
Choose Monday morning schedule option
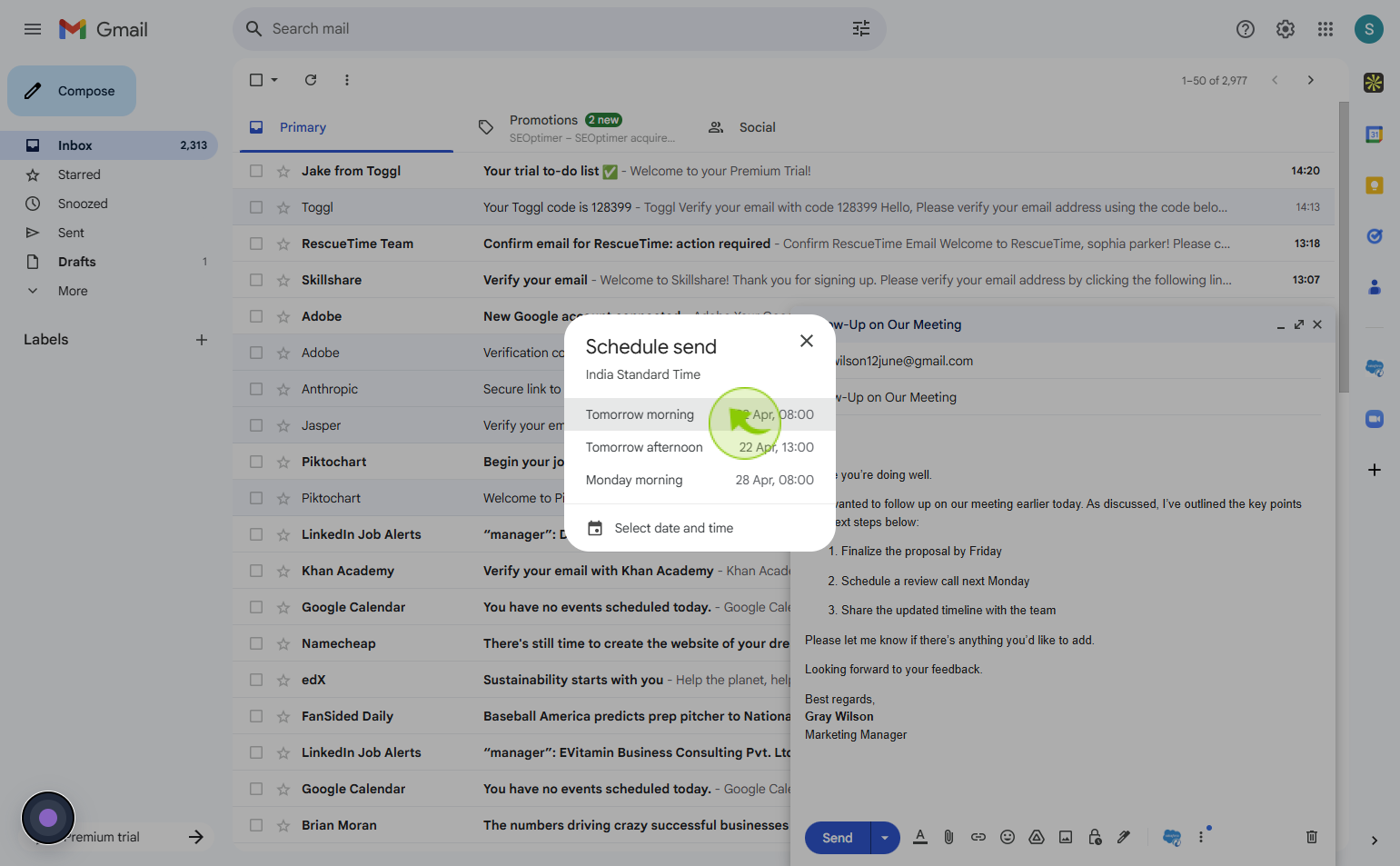pos(700,480)
